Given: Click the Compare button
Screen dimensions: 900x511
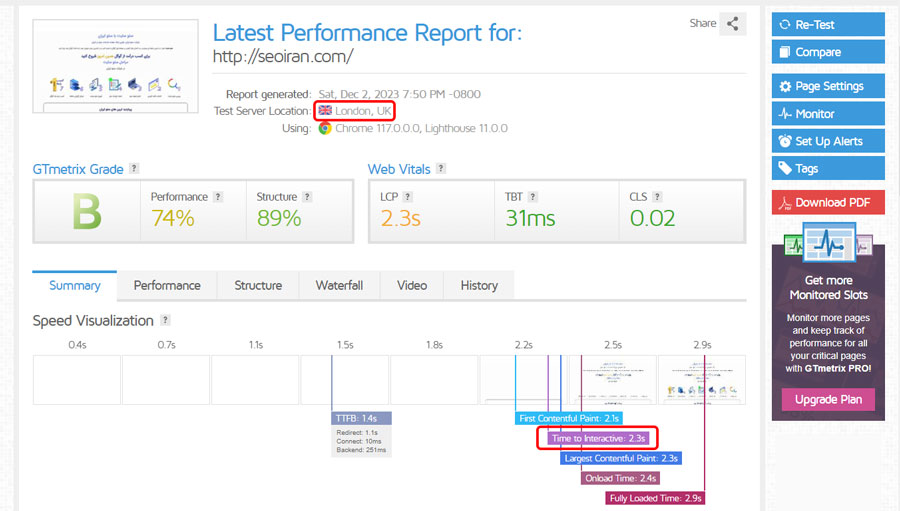Looking at the screenshot, I should [x=828, y=52].
